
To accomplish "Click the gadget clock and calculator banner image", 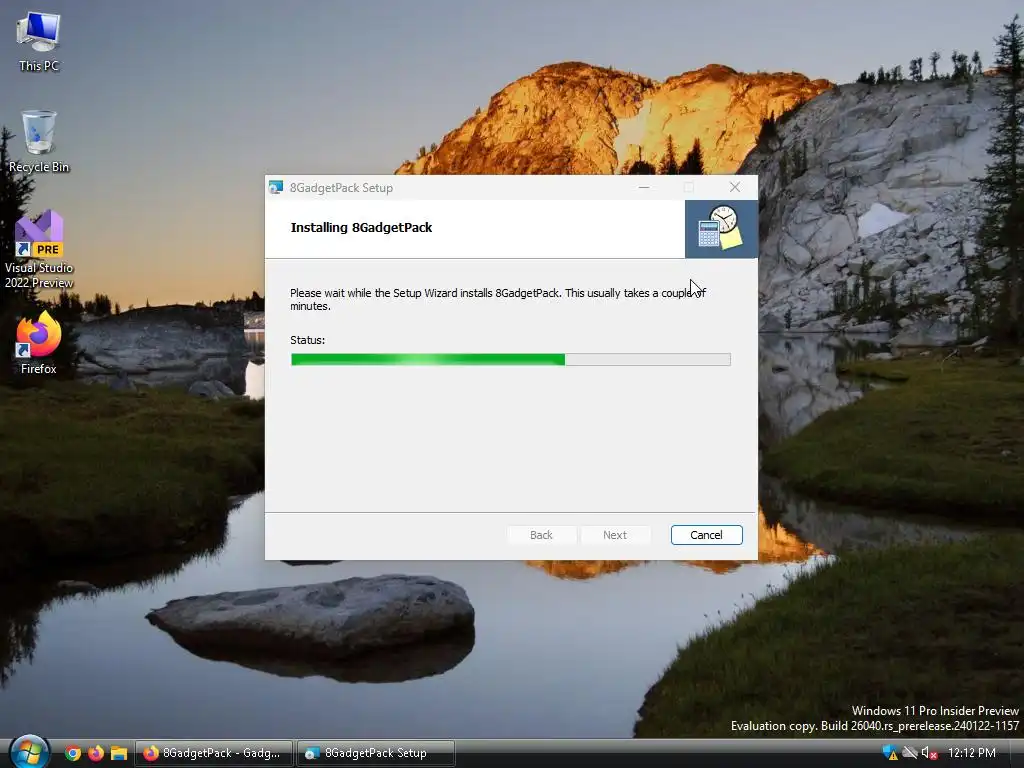I will (x=721, y=229).
